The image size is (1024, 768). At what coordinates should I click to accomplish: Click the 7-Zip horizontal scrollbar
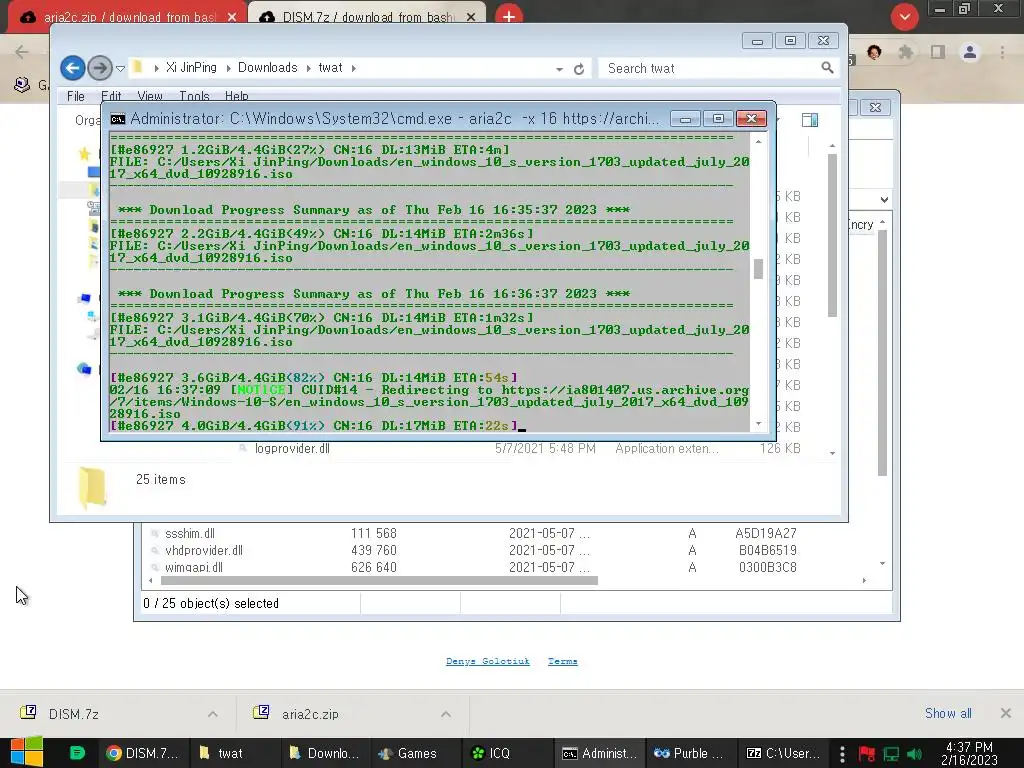coord(379,580)
